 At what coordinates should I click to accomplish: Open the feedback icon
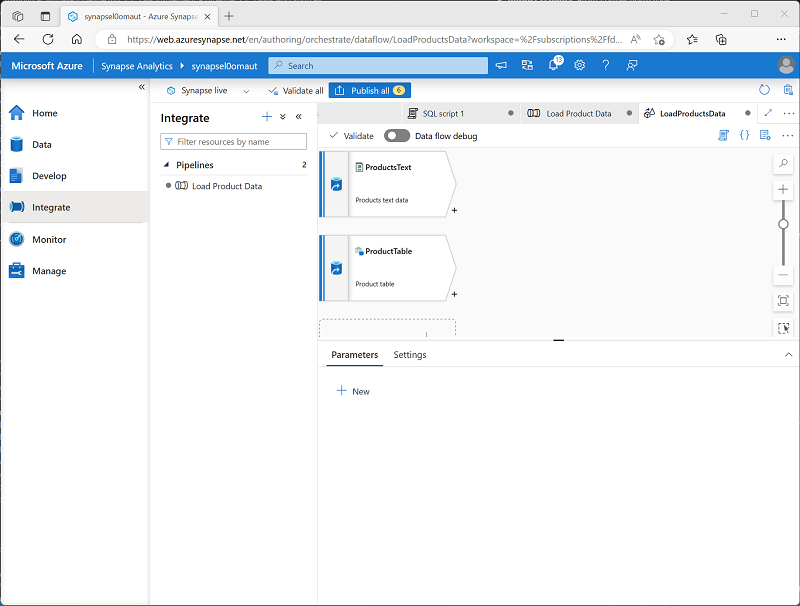pyautogui.click(x=632, y=65)
